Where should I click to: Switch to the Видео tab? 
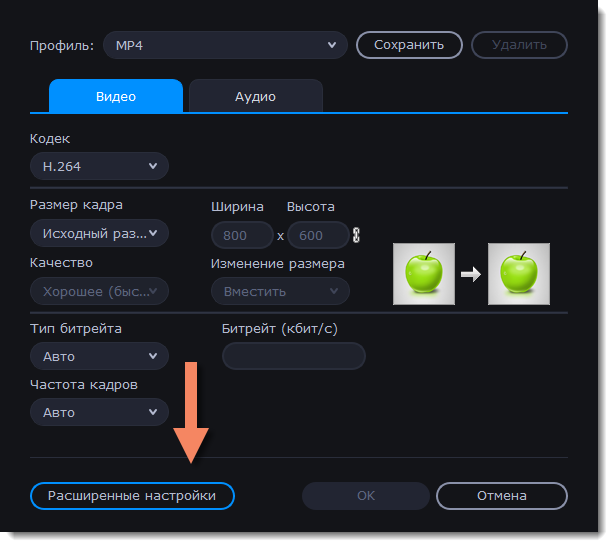point(116,97)
